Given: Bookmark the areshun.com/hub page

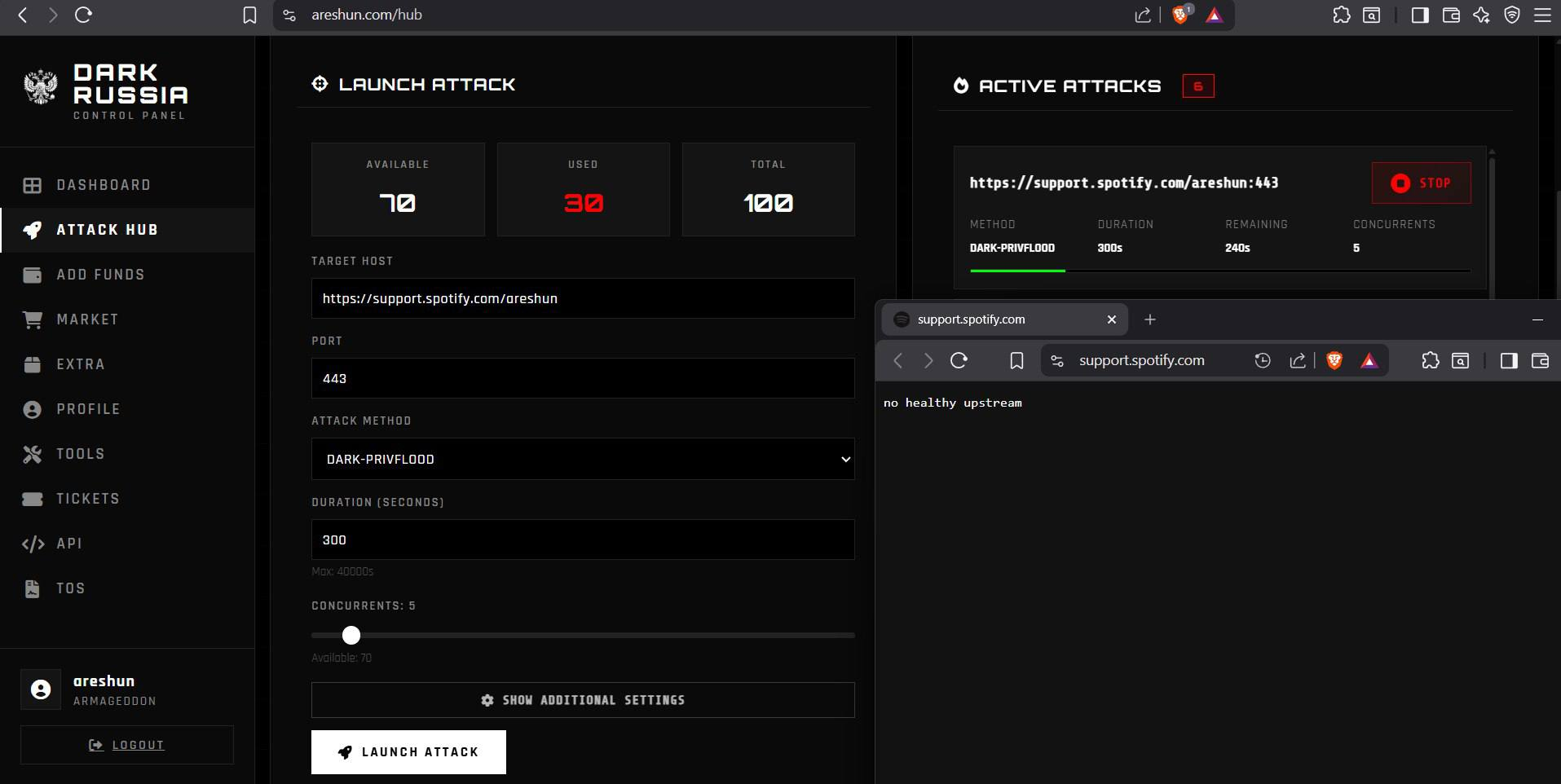Looking at the screenshot, I should (x=250, y=15).
